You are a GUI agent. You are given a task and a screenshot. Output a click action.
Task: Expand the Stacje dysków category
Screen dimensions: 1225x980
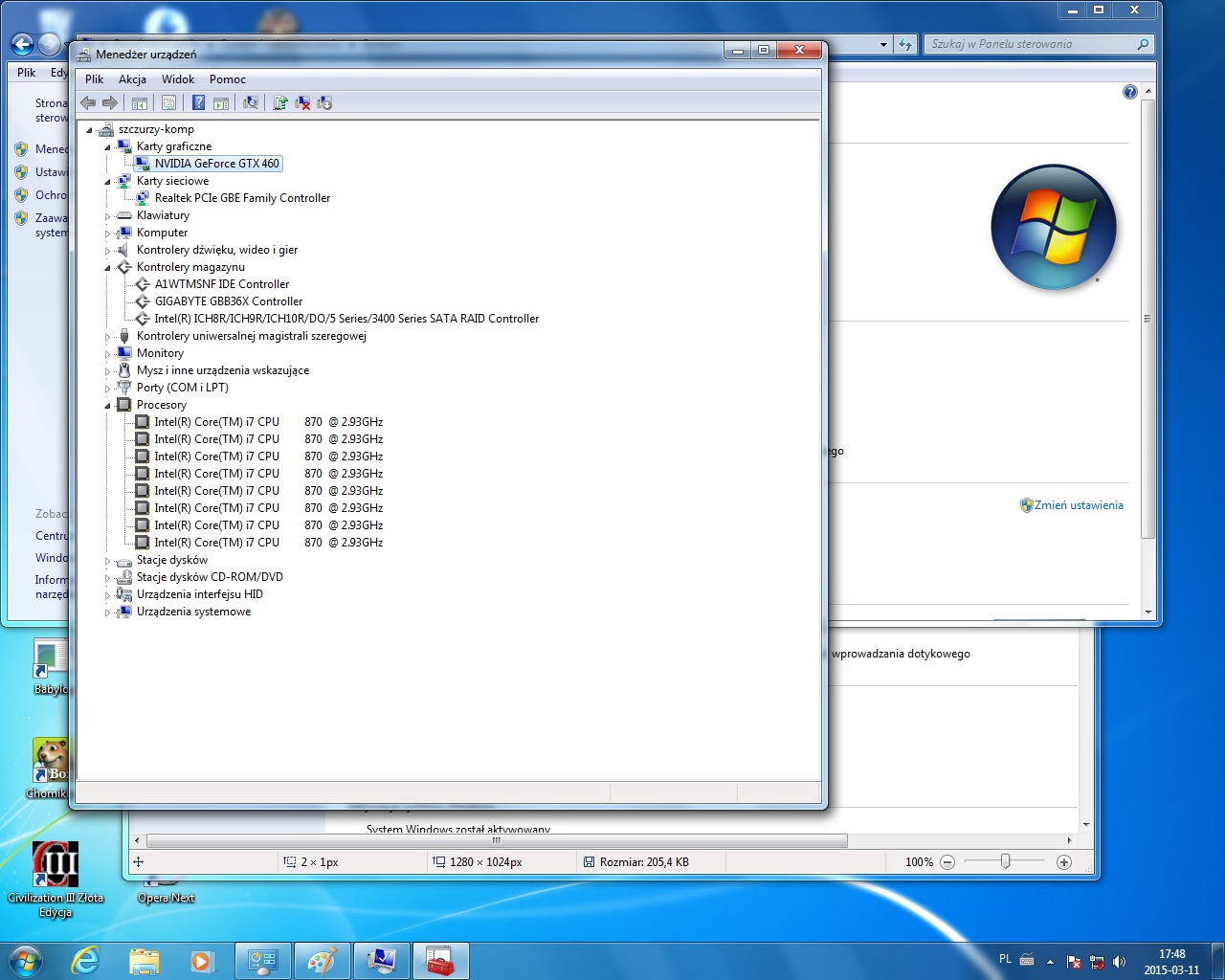click(107, 560)
